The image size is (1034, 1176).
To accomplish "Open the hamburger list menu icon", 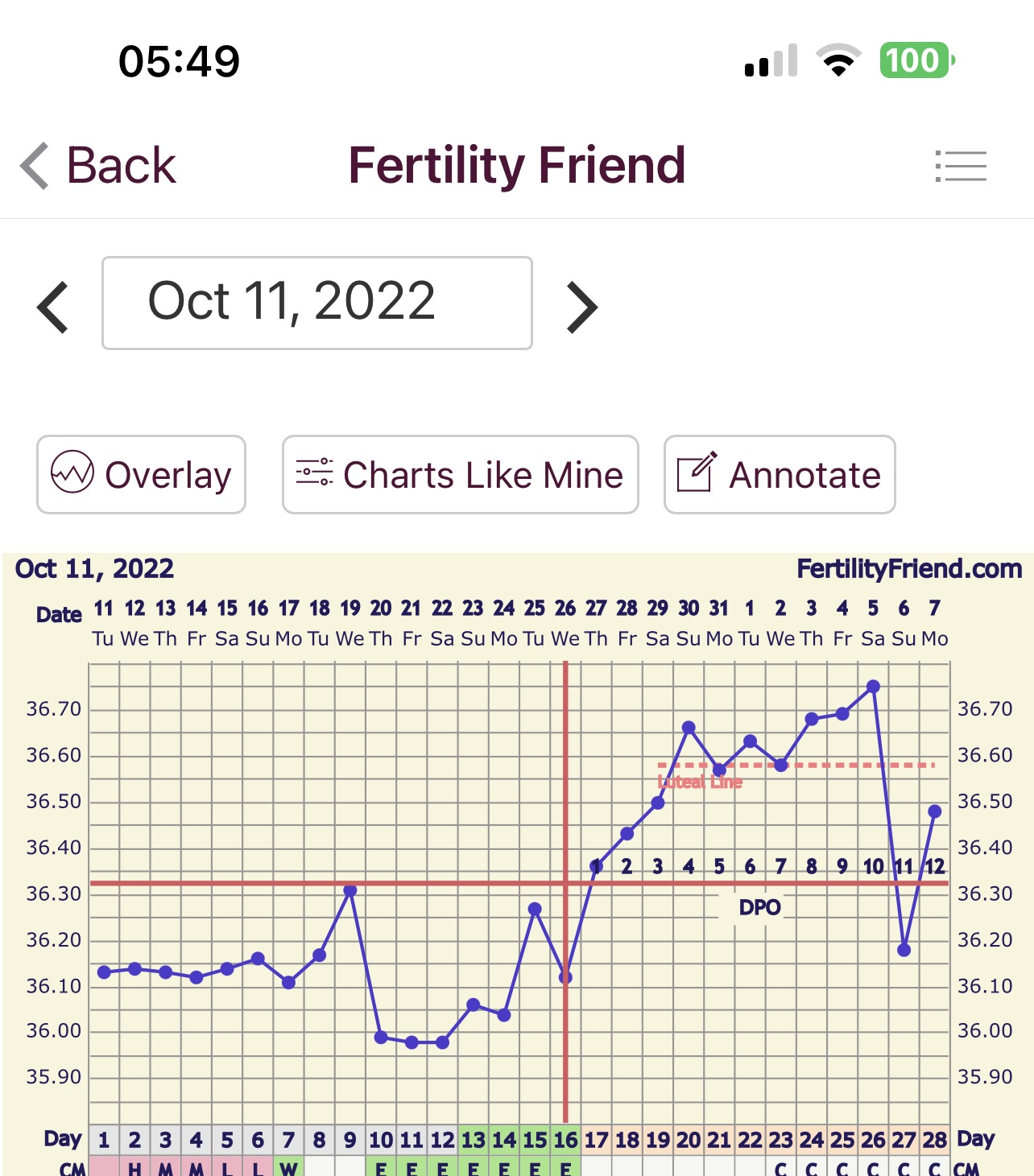I will [x=961, y=166].
